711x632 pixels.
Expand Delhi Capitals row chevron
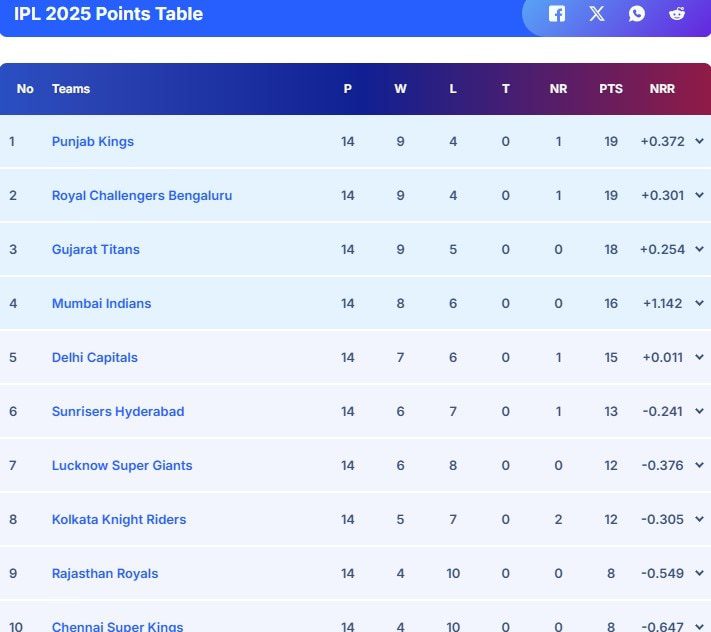[x=699, y=357]
